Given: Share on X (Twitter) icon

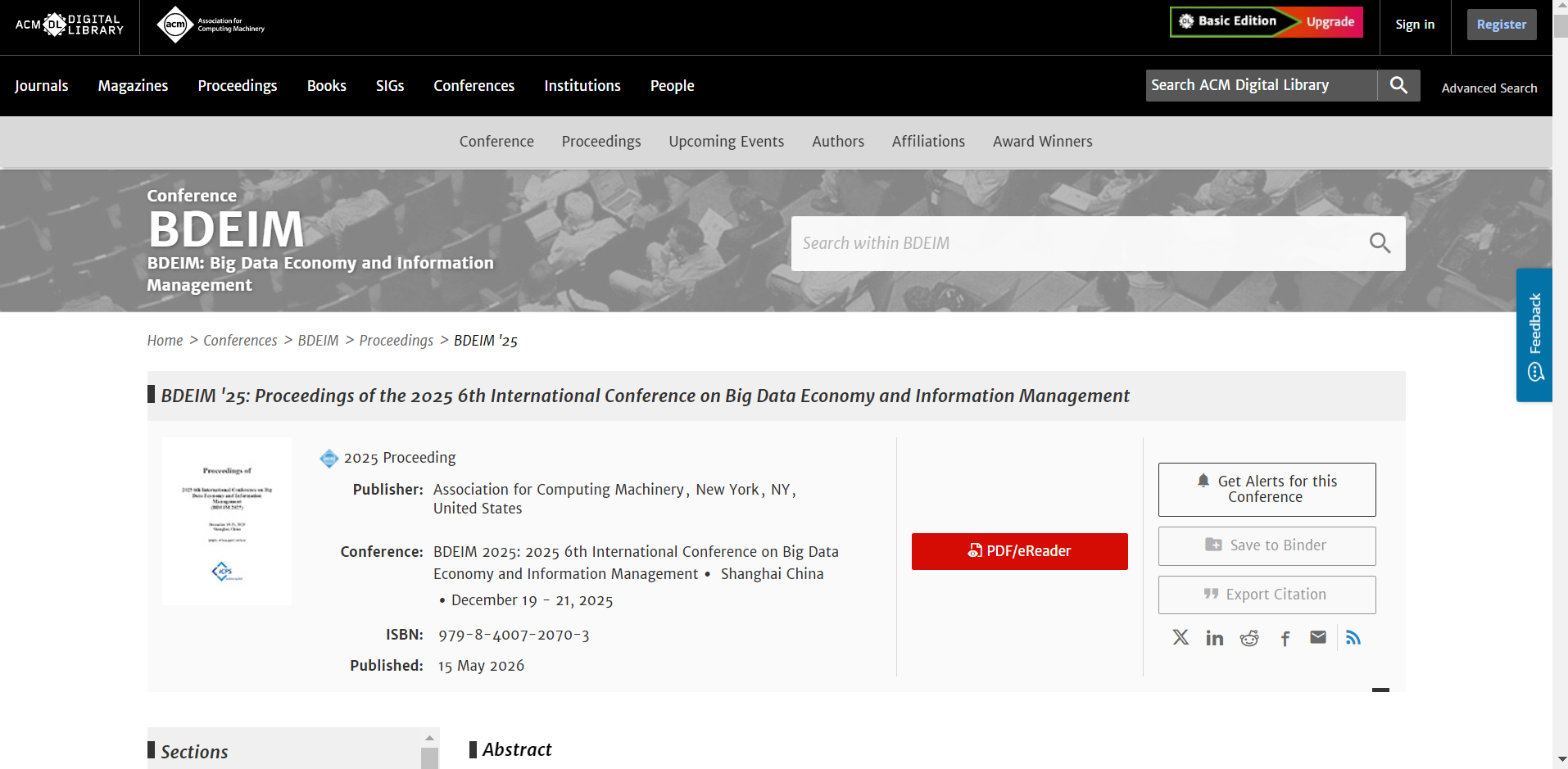Looking at the screenshot, I should pos(1181,637).
